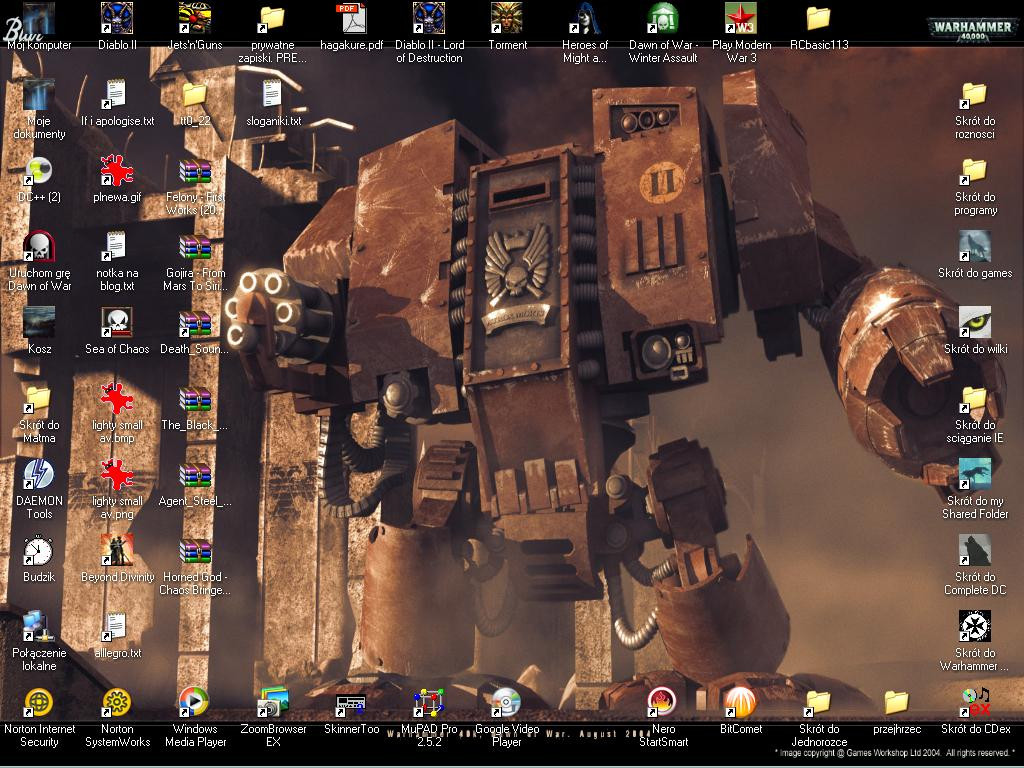
Task: Open the lighty small av.png image
Action: pyautogui.click(x=117, y=475)
